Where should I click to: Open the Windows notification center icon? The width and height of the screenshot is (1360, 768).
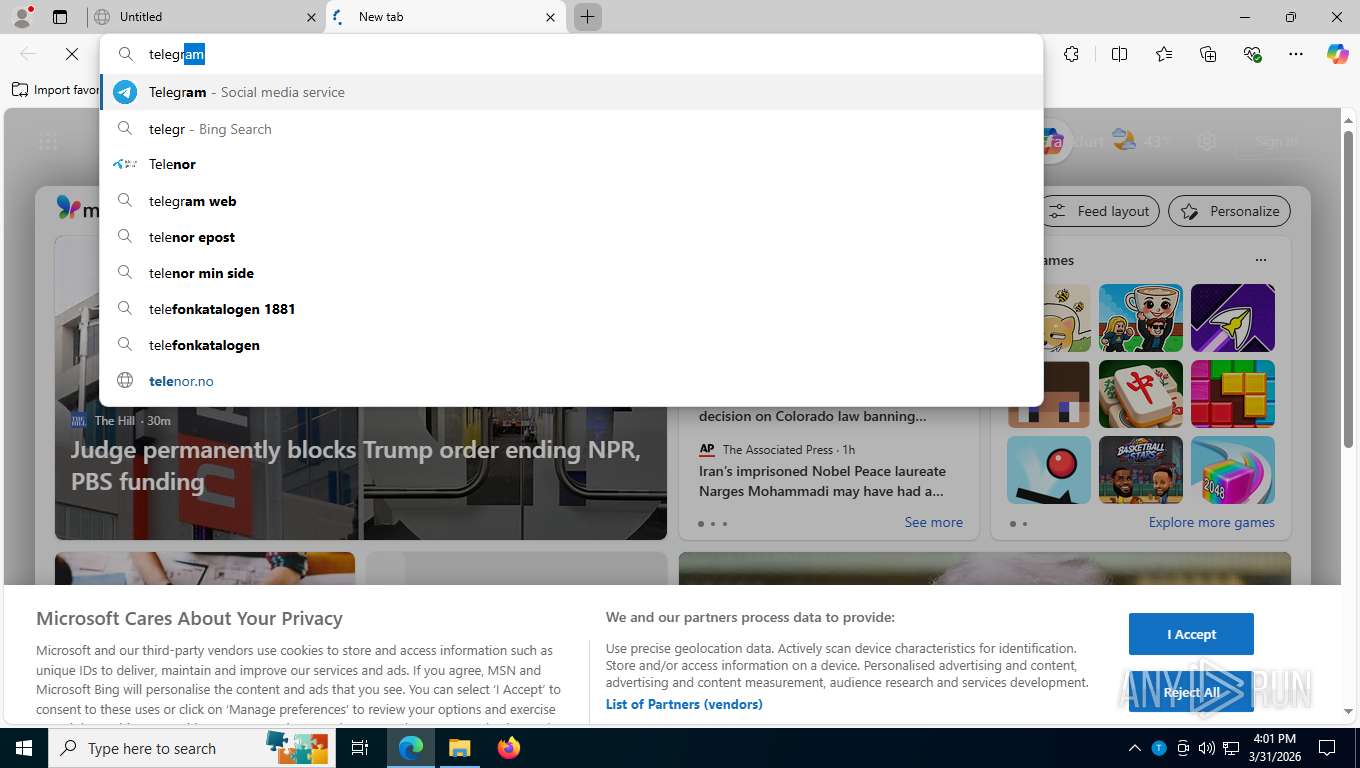[1327, 748]
